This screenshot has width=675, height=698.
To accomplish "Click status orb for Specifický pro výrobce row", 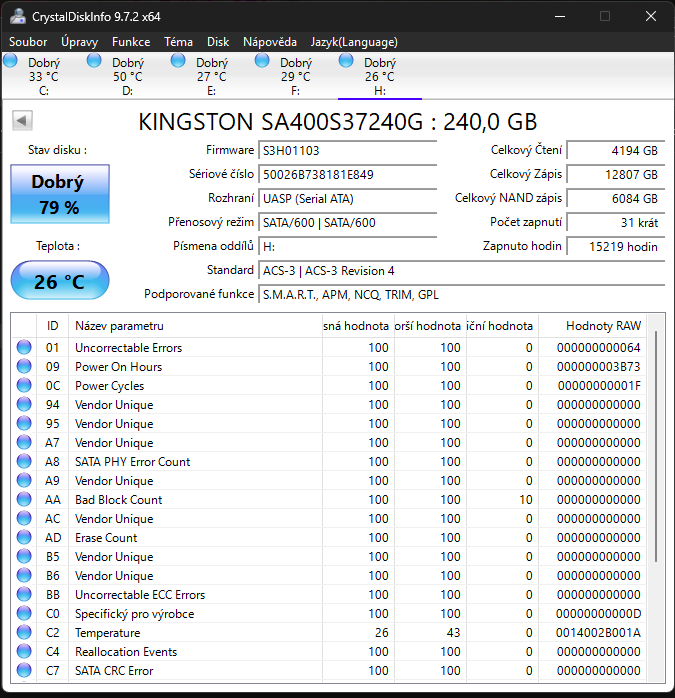I will pos(24,613).
